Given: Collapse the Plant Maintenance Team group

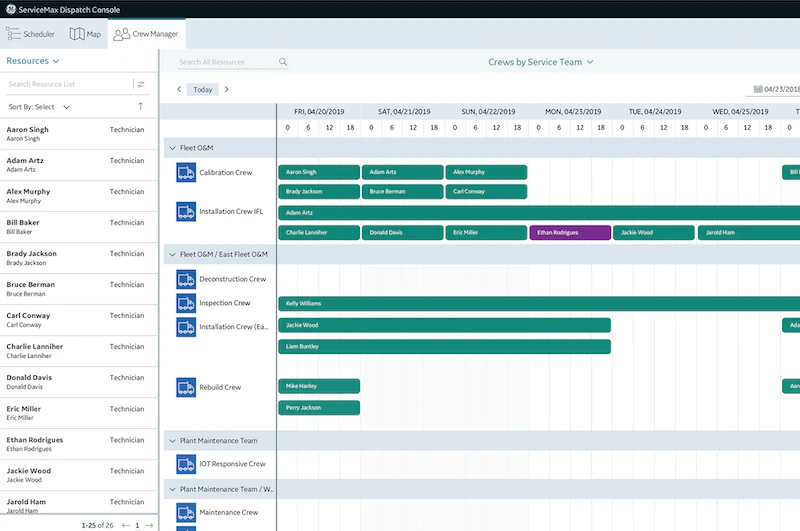Looking at the screenshot, I should 172,441.
